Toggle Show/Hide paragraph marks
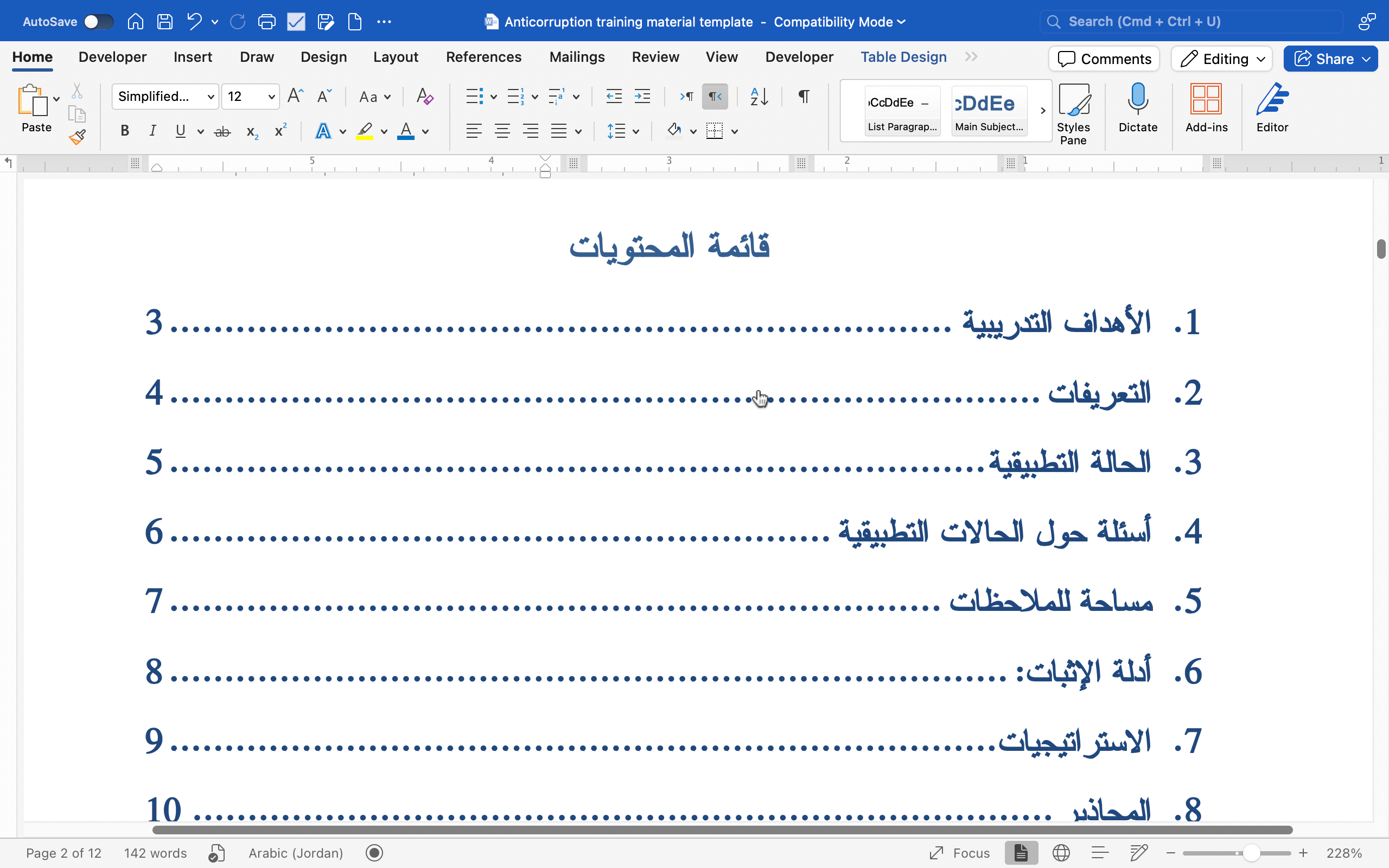The width and height of the screenshot is (1389, 868). point(804,97)
